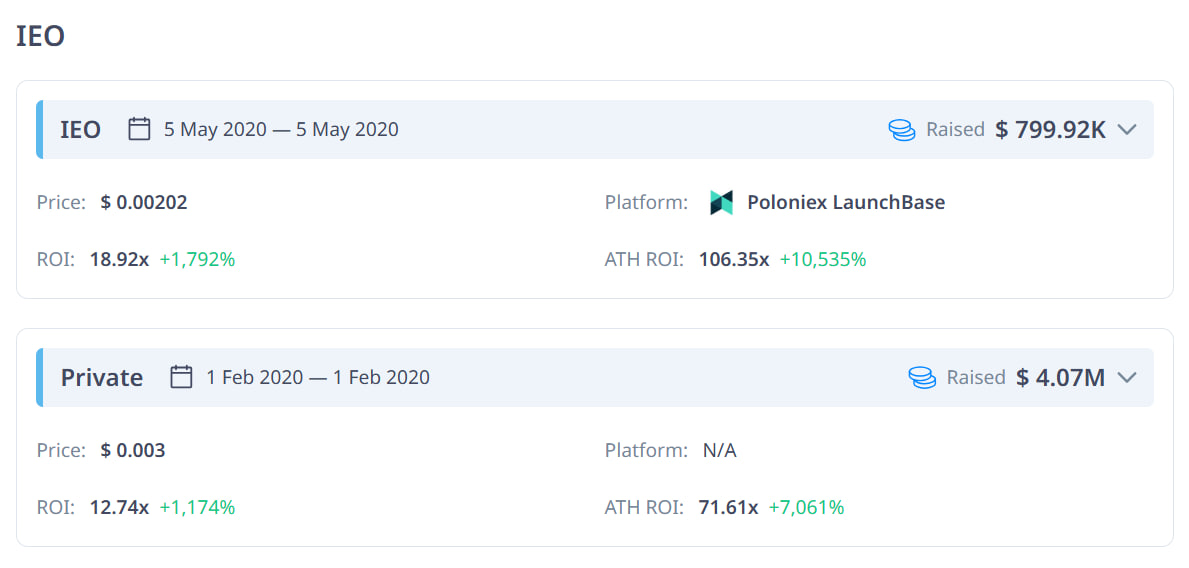This screenshot has height=568, width=1189.
Task: Click the +7,061% ATH ROI percentage
Action: [806, 507]
